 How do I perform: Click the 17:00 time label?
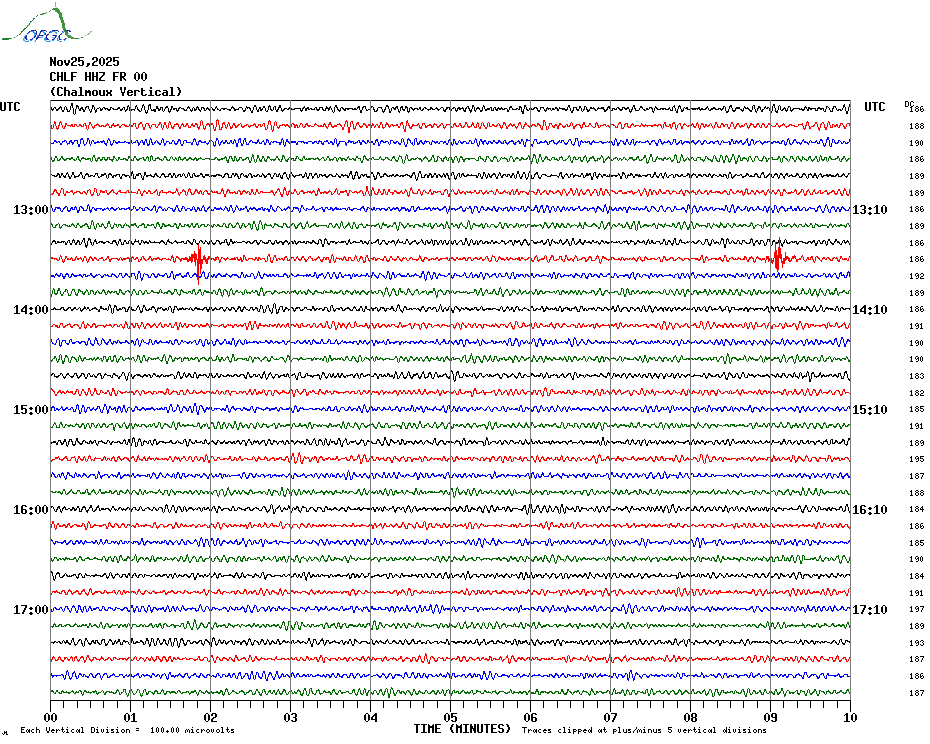tap(31, 610)
